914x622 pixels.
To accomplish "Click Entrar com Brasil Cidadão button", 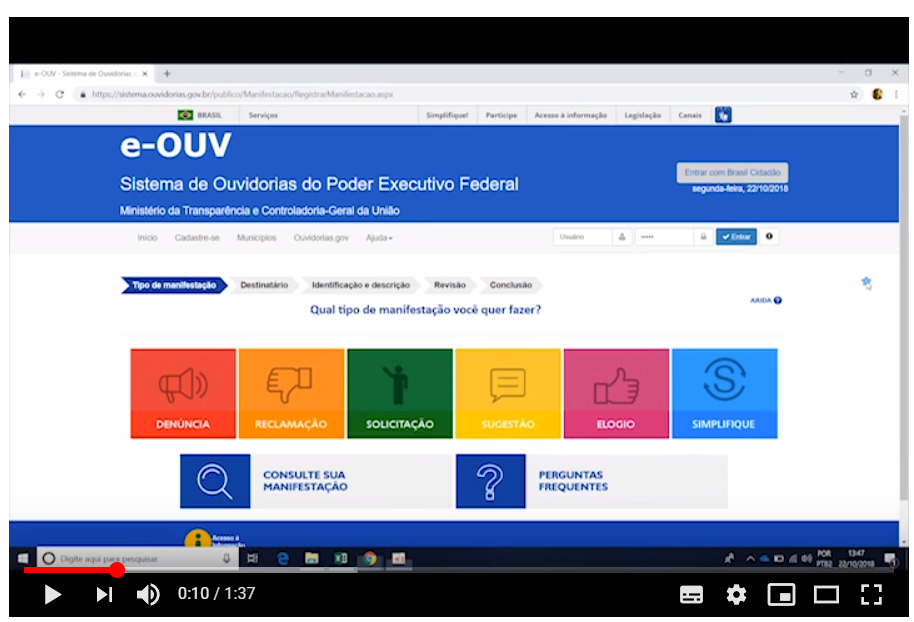I will (x=732, y=172).
